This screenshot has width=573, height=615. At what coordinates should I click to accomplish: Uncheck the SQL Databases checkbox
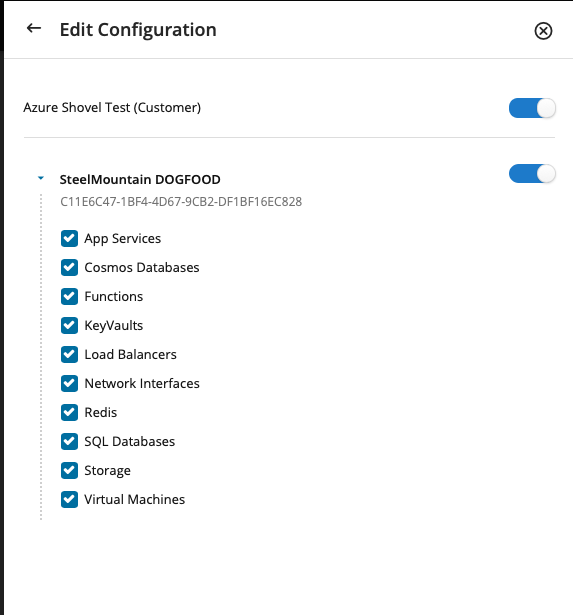point(69,442)
